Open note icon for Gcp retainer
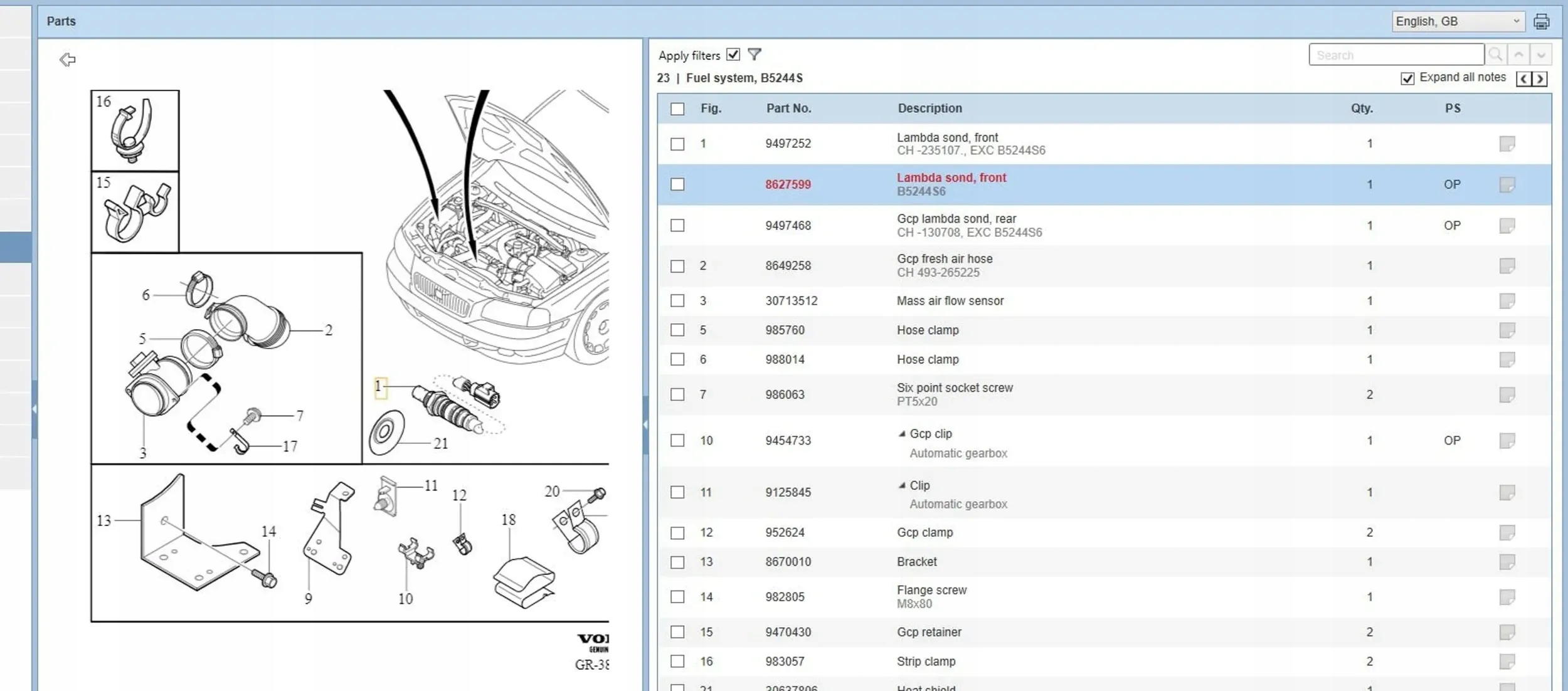 (1507, 632)
